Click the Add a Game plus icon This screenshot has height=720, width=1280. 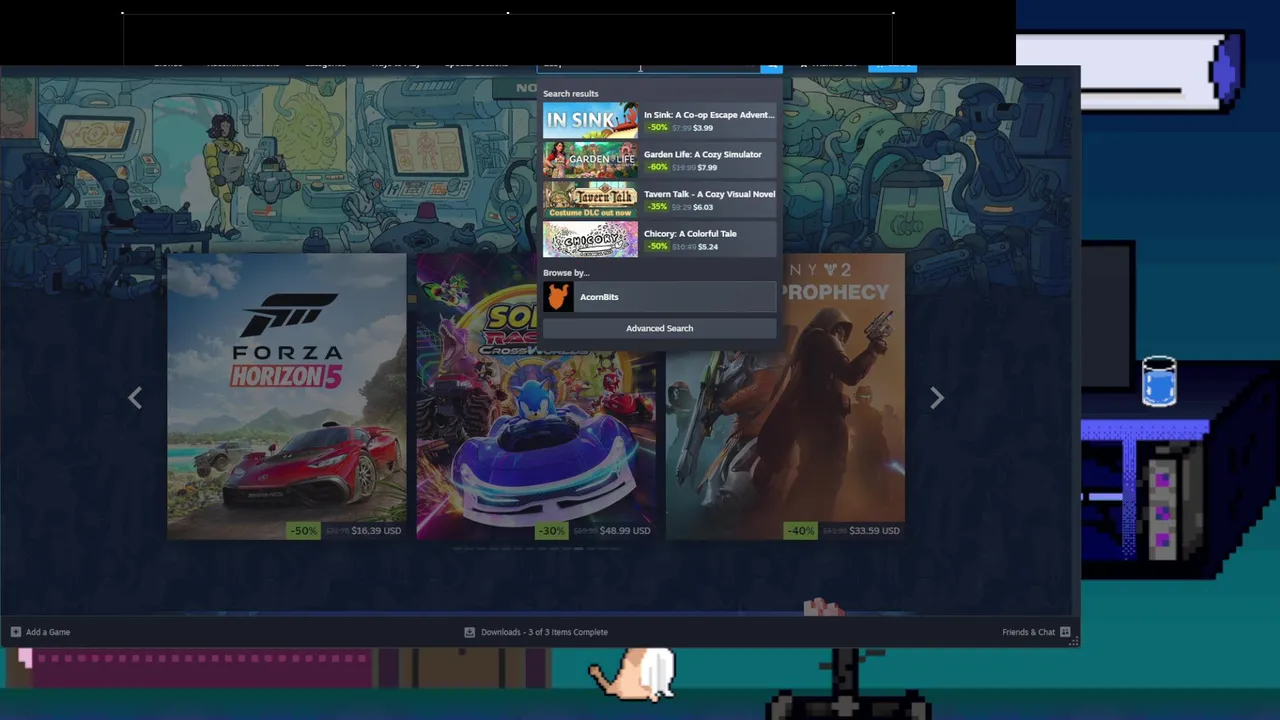15,632
